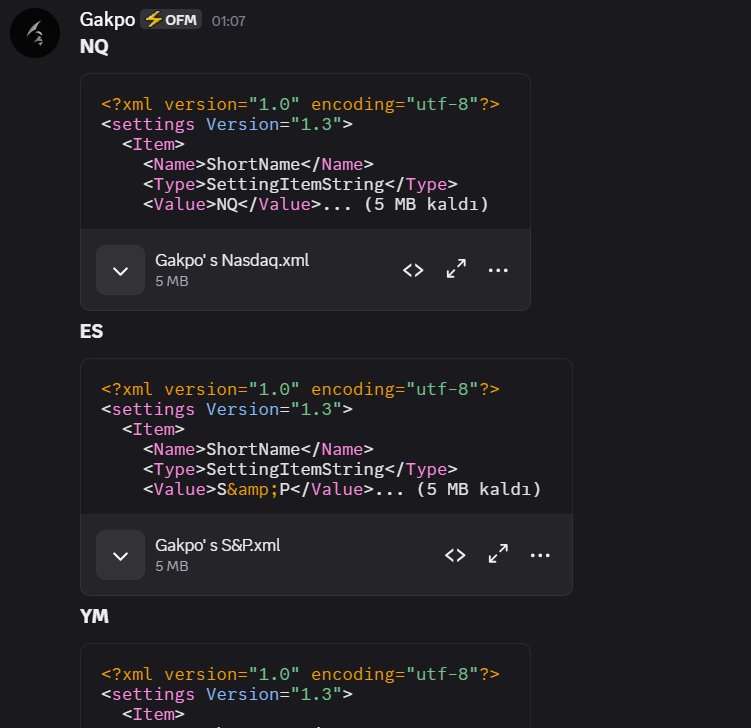Viewport: 751px width, 728px height.
Task: Click the S&amp;P value line in code
Action: pyautogui.click(x=342, y=489)
